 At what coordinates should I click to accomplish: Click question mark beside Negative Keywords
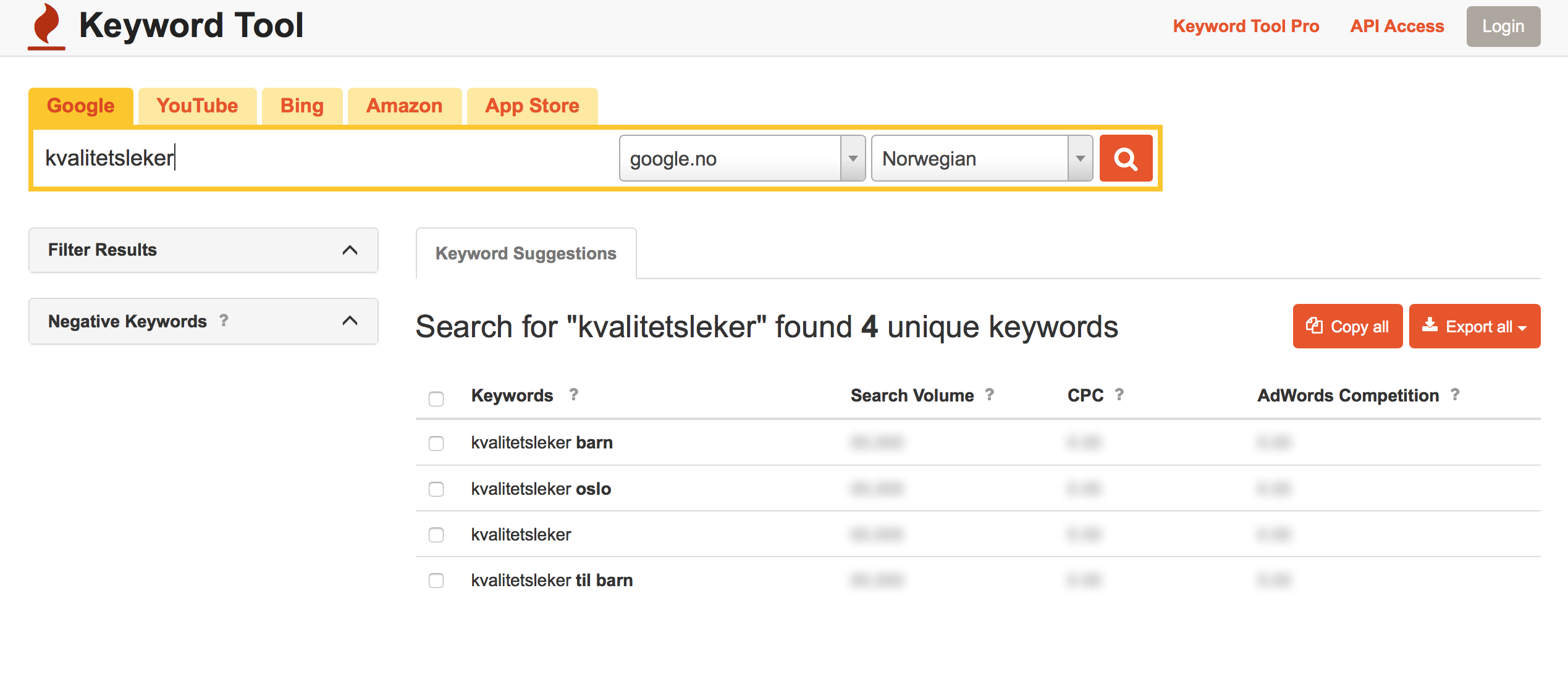tap(224, 321)
